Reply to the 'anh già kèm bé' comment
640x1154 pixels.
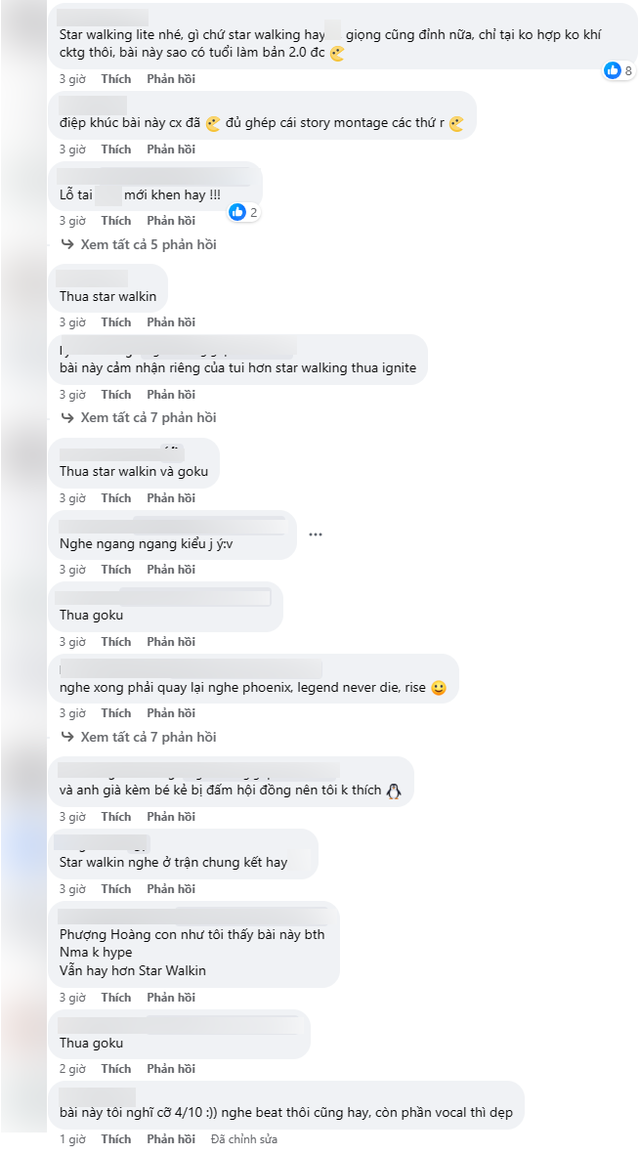click(x=171, y=817)
